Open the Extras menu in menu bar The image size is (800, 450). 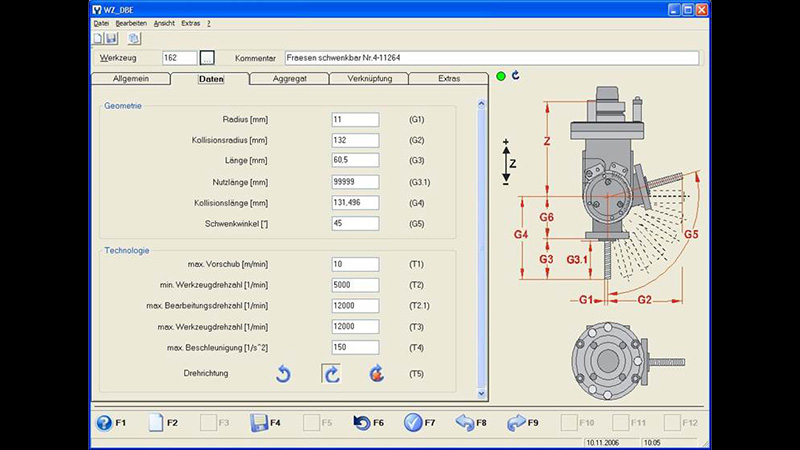coord(190,23)
